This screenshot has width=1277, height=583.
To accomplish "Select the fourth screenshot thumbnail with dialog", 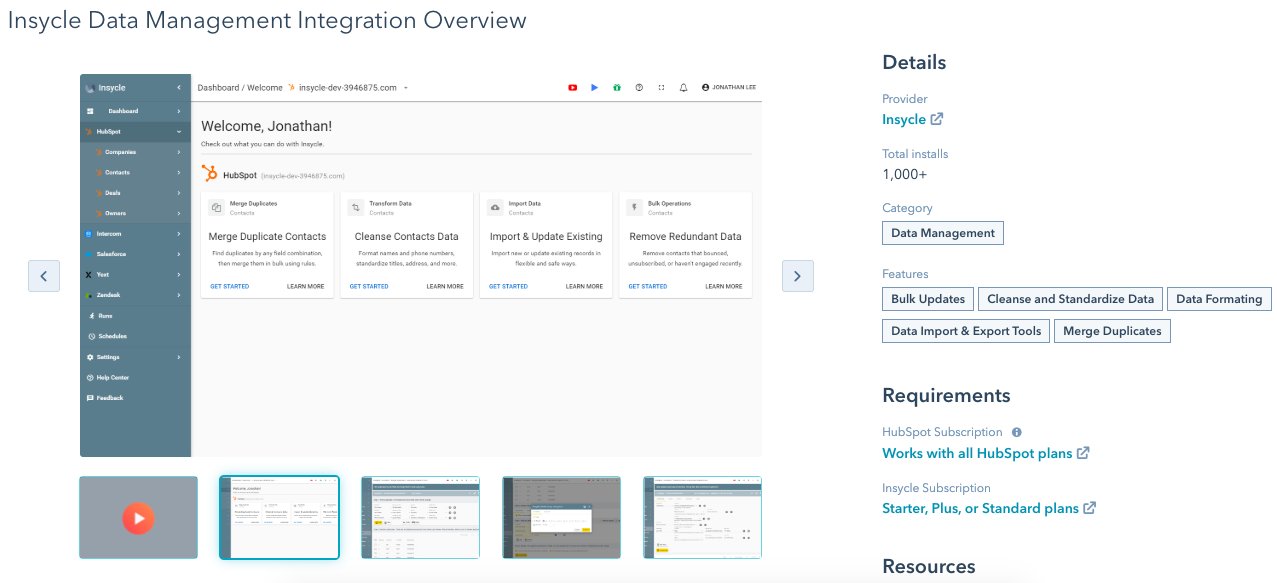I will [561, 517].
